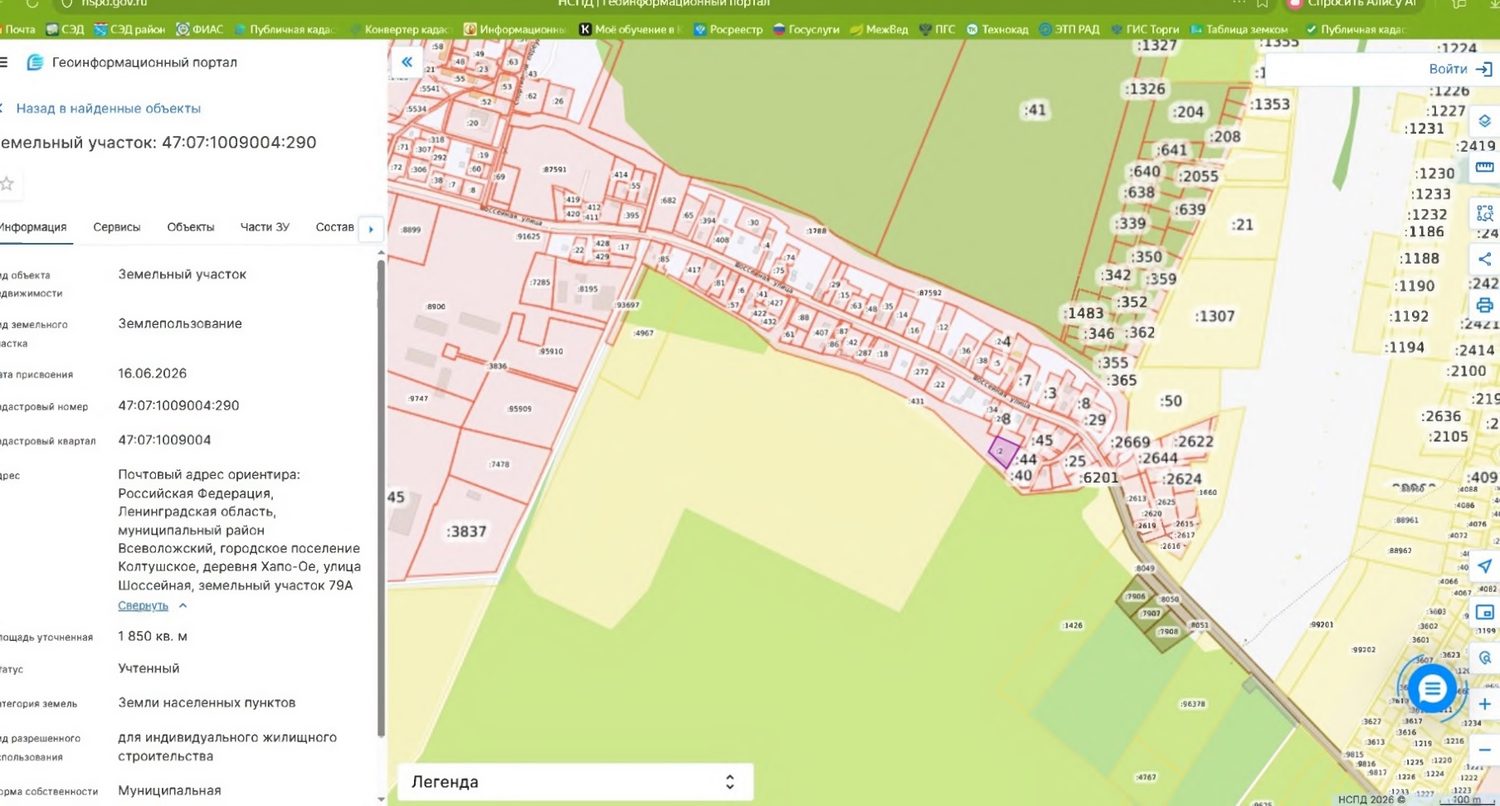Open the ФИАС bookmark

(x=199, y=30)
